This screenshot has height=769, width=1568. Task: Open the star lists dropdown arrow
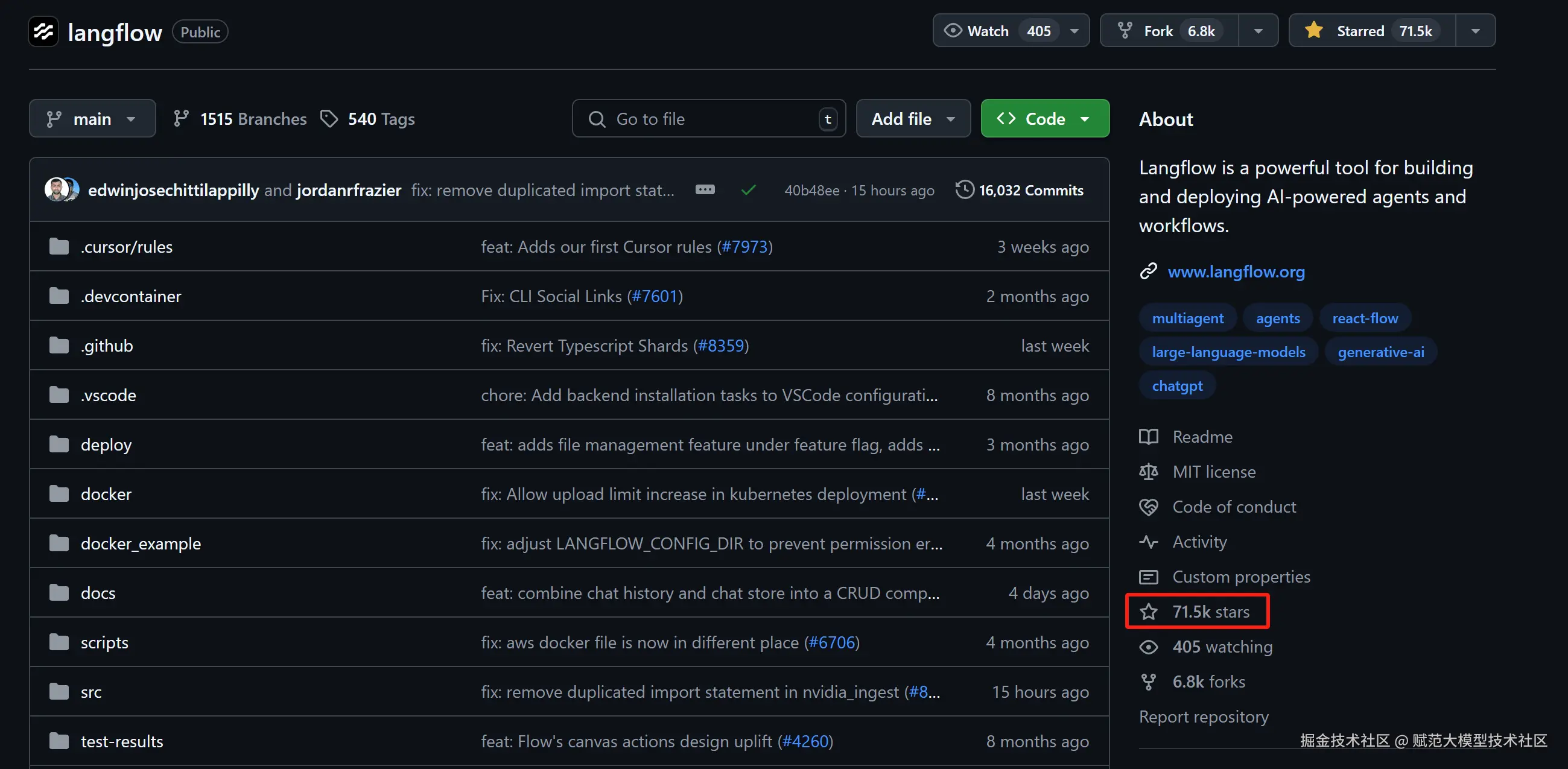point(1475,31)
